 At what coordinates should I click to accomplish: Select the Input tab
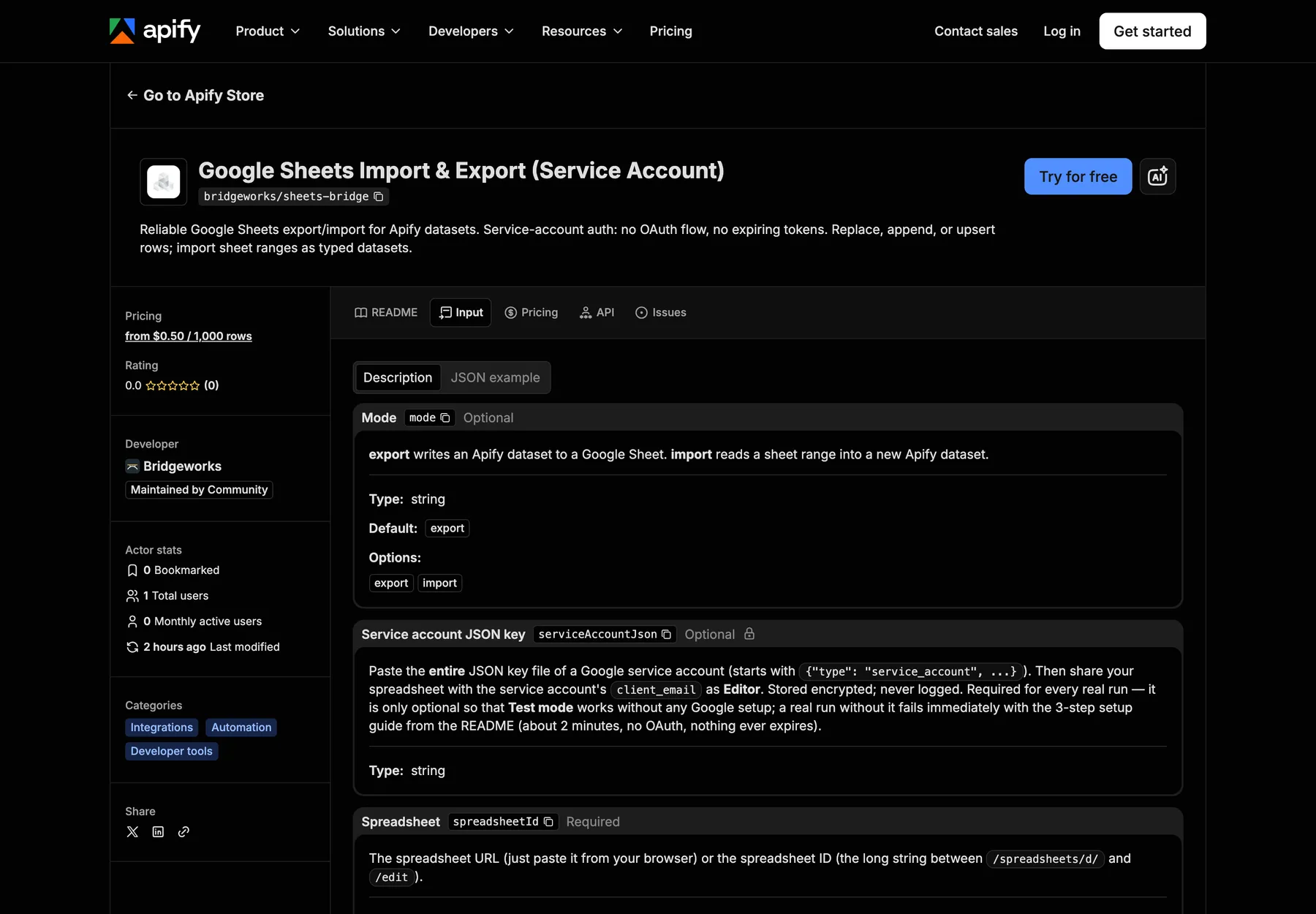click(461, 312)
